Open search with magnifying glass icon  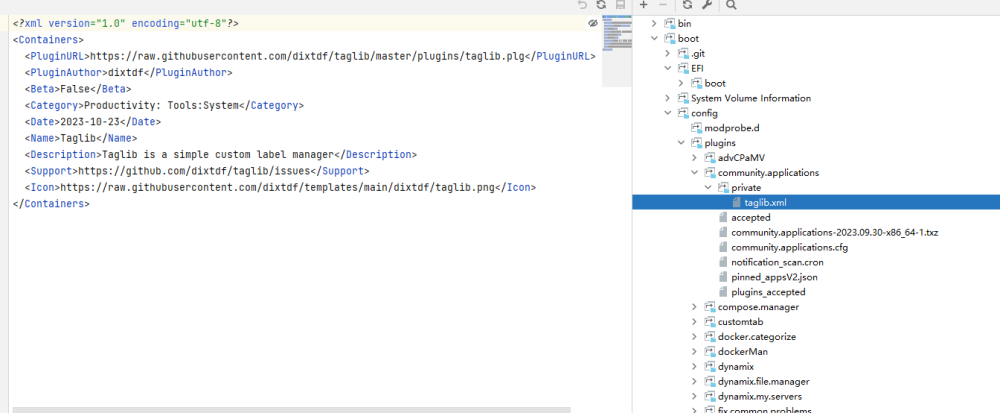click(x=732, y=5)
